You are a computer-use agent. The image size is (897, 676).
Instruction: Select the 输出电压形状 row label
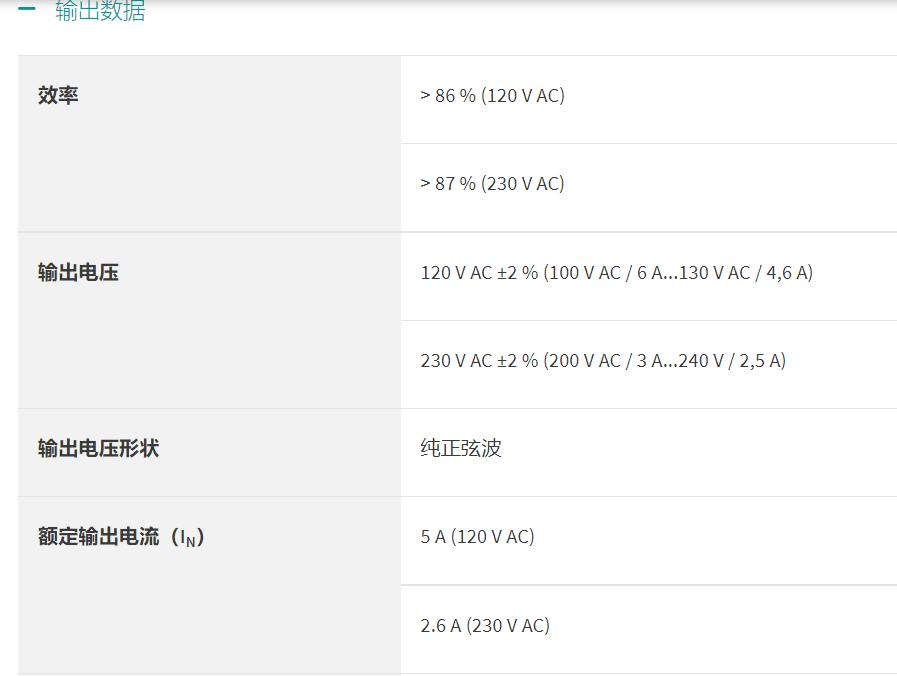tap(98, 448)
